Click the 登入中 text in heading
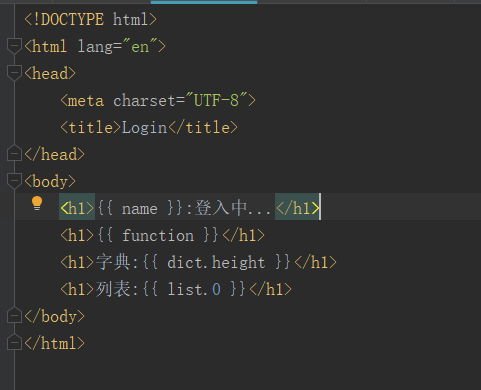The image size is (481, 390). tap(221, 208)
